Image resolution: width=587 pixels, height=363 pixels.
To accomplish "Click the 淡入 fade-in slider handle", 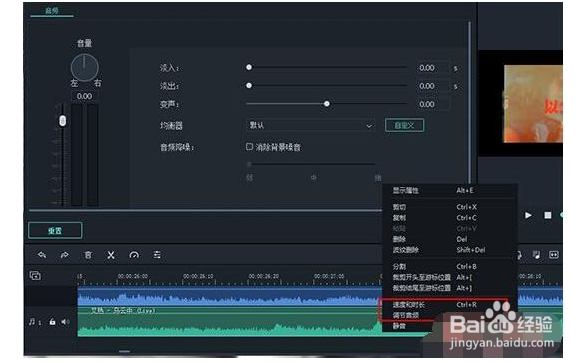I will [249, 67].
